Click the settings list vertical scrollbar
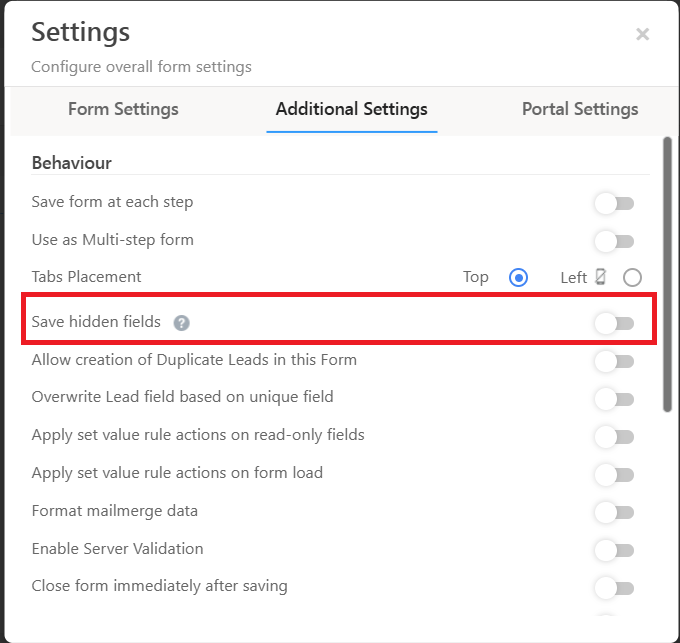This screenshot has width=680, height=643. tap(667, 274)
